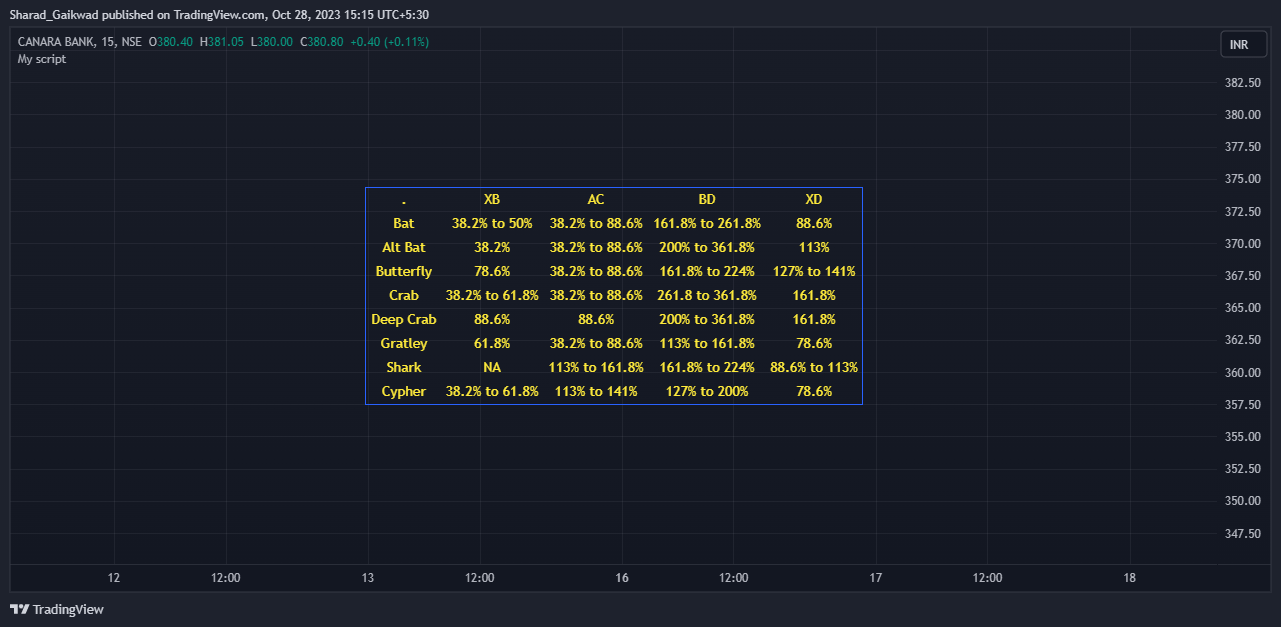
Task: Click the 375.00 price axis label
Action: 1243,179
